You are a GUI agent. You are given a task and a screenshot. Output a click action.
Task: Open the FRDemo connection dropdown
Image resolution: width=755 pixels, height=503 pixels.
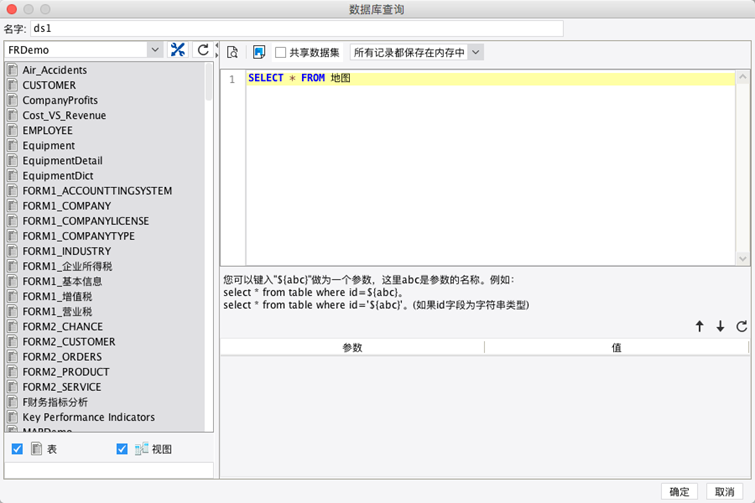[155, 50]
